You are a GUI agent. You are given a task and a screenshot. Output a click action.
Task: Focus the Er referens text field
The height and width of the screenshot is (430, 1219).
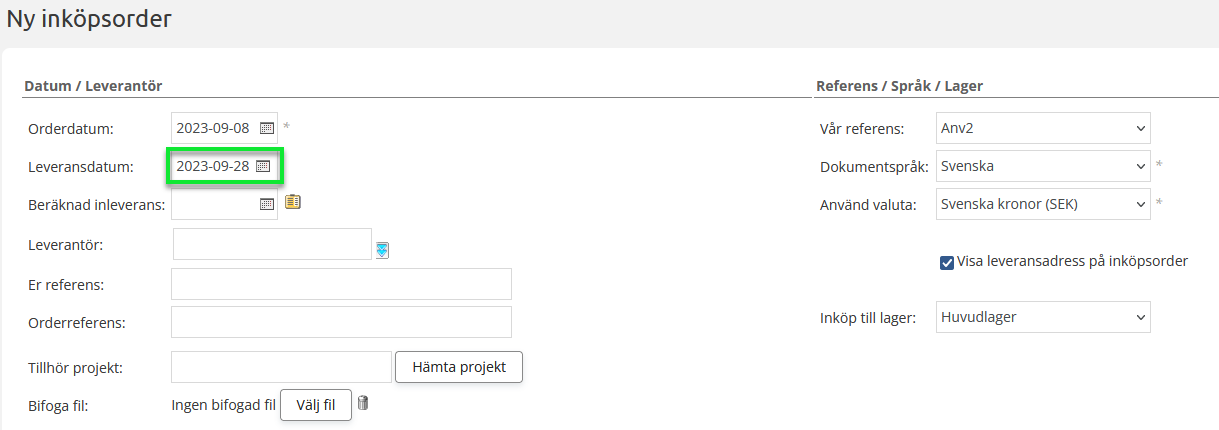(341, 284)
